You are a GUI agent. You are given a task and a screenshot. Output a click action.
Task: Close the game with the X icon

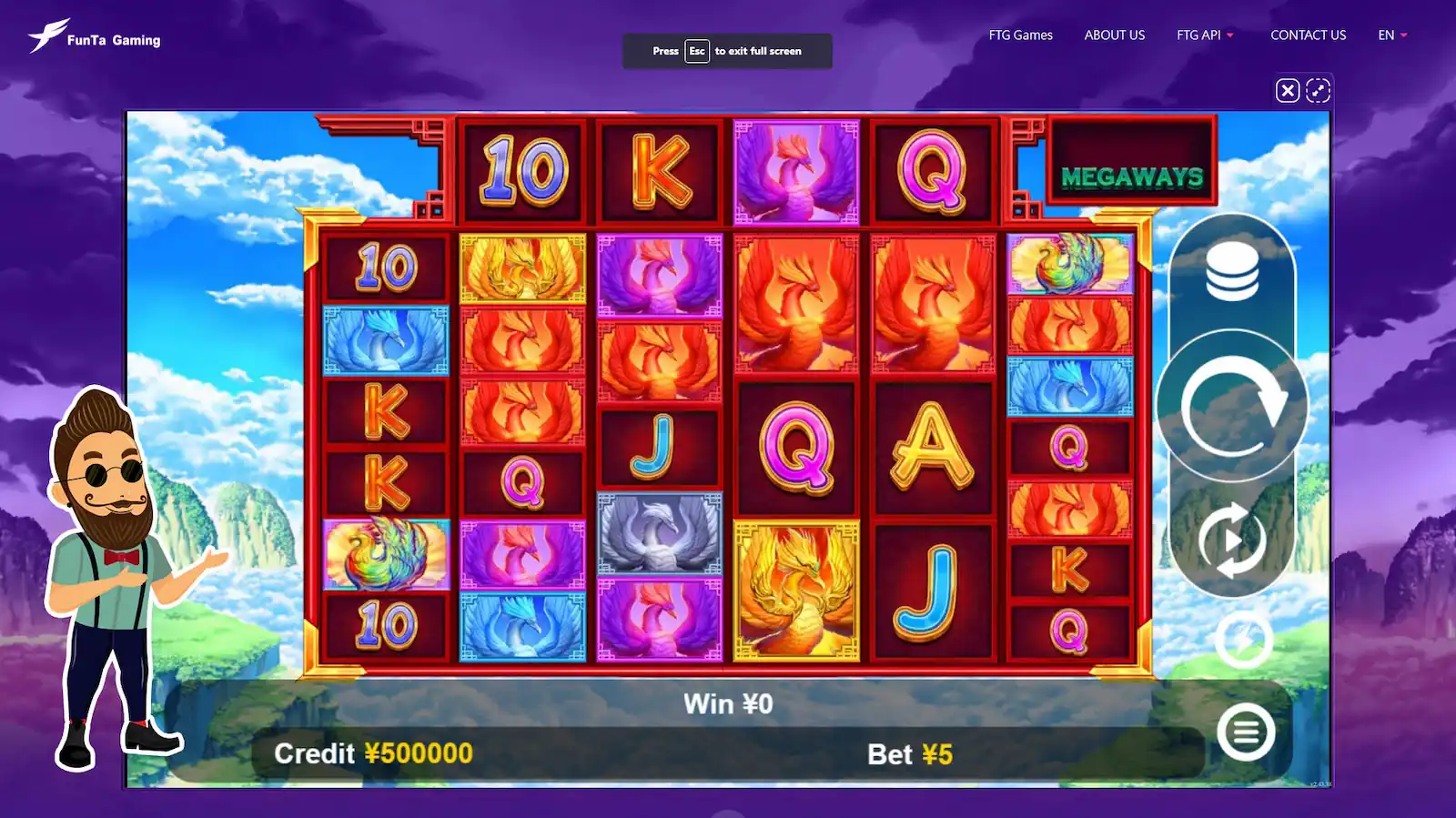(1287, 90)
